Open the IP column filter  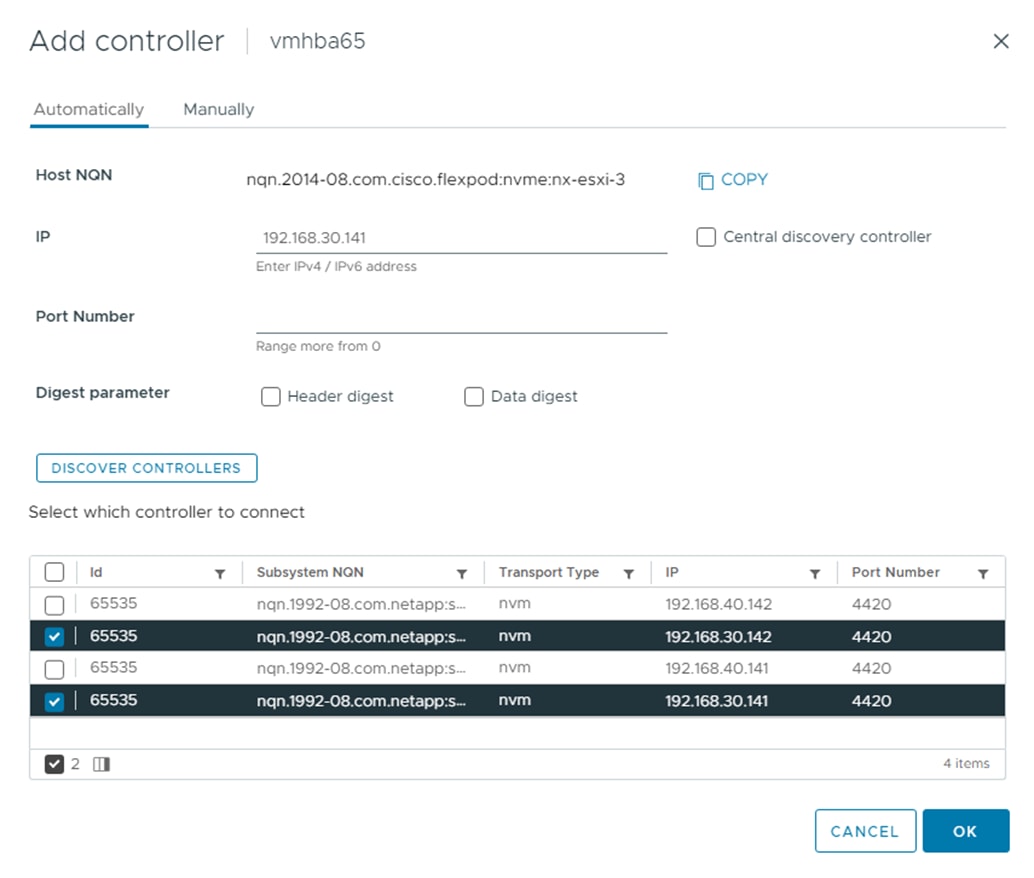tap(815, 574)
